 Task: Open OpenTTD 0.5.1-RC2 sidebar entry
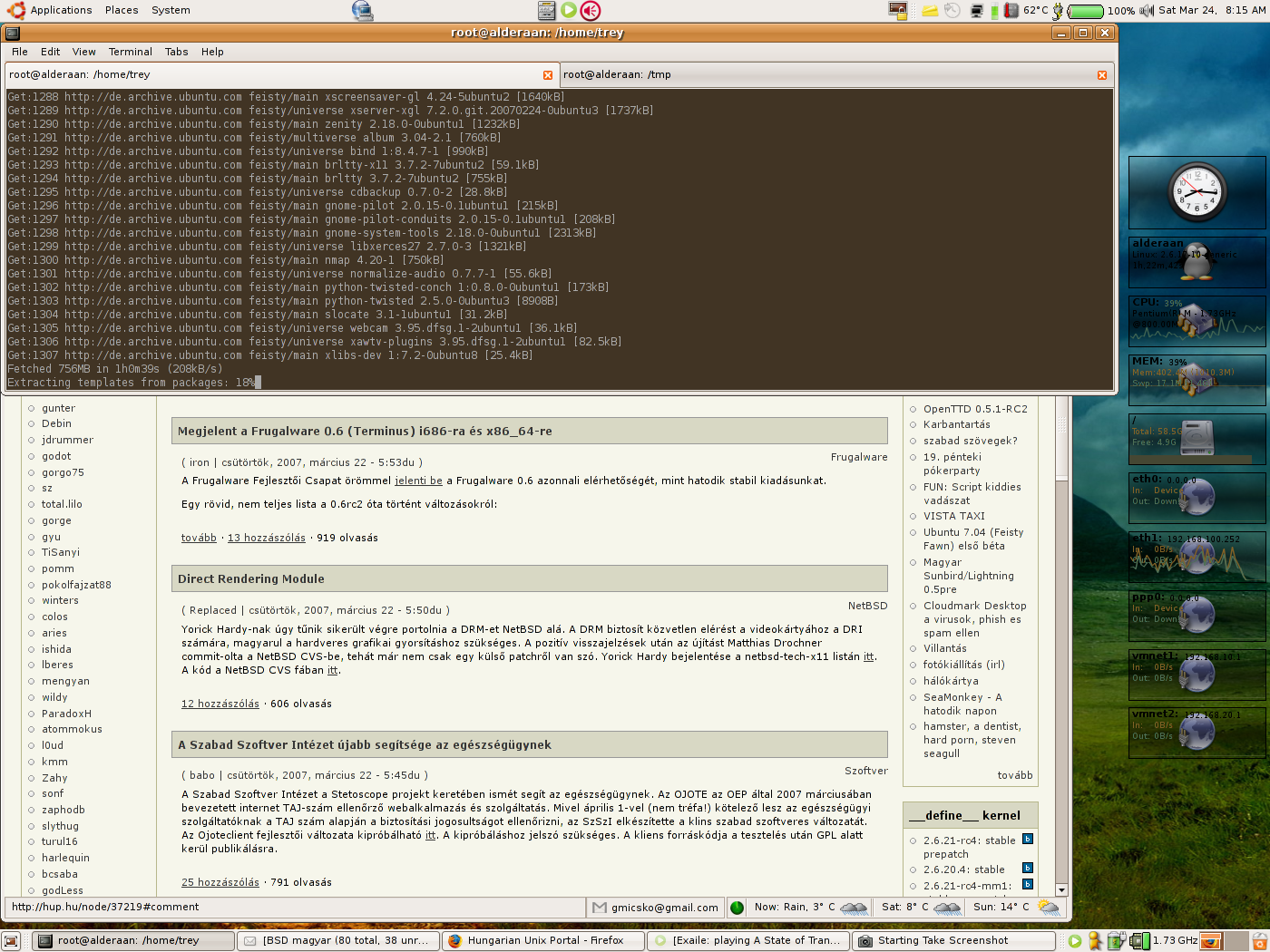coord(976,409)
